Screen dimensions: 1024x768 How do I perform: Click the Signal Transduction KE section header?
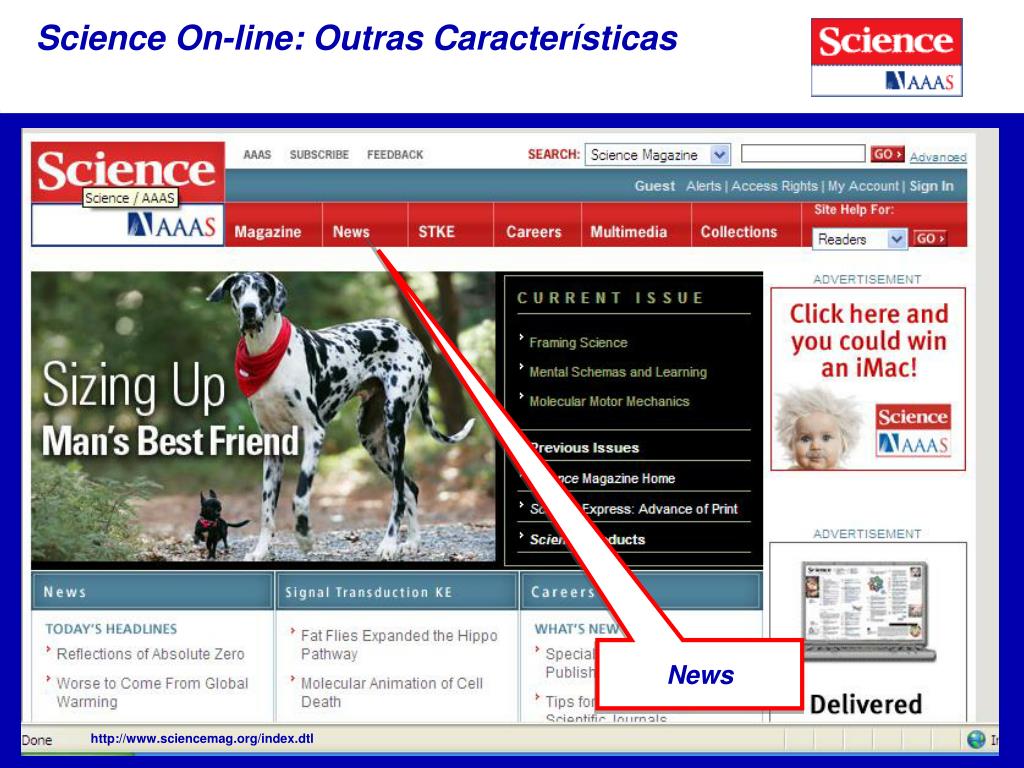pyautogui.click(x=397, y=592)
